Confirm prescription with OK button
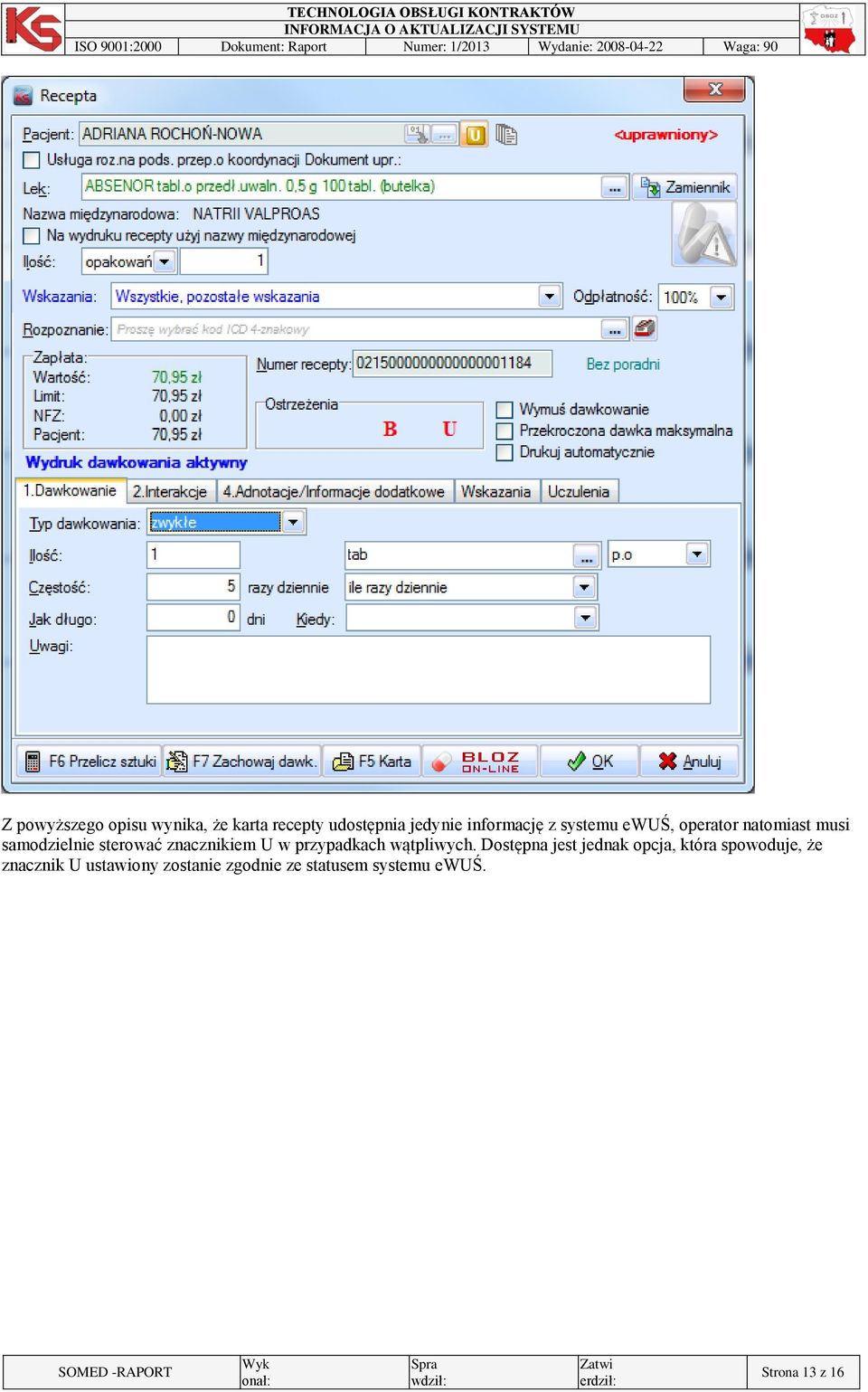The width and height of the screenshot is (868, 1392). [590, 762]
